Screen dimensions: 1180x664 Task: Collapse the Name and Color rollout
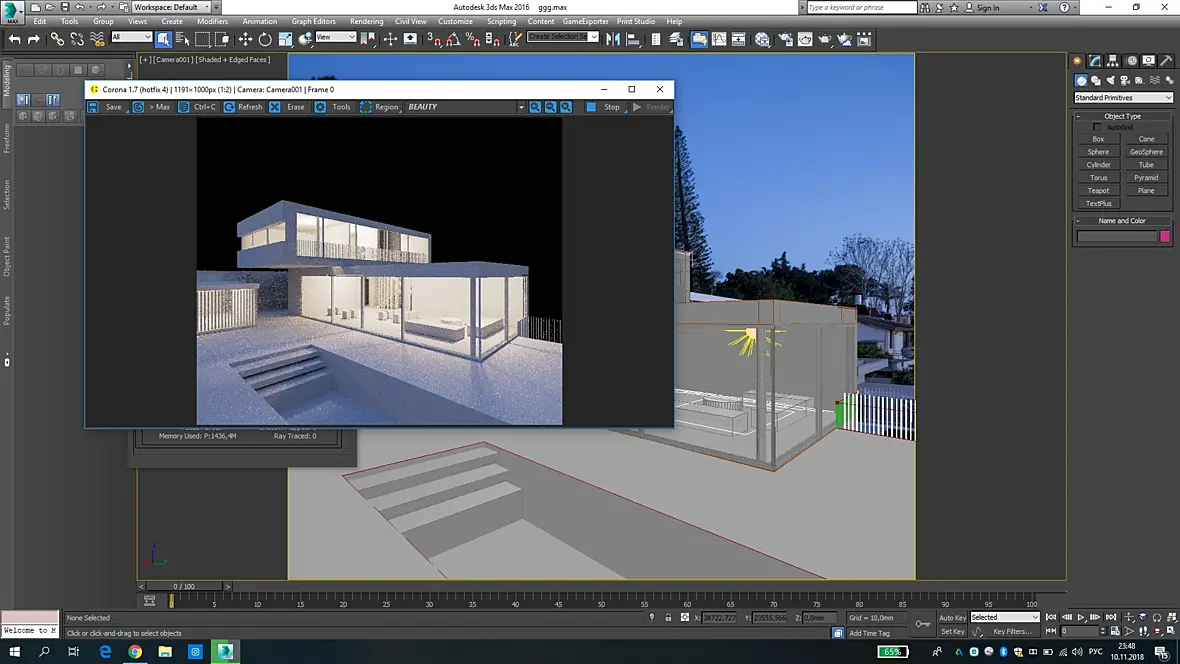click(x=1122, y=221)
